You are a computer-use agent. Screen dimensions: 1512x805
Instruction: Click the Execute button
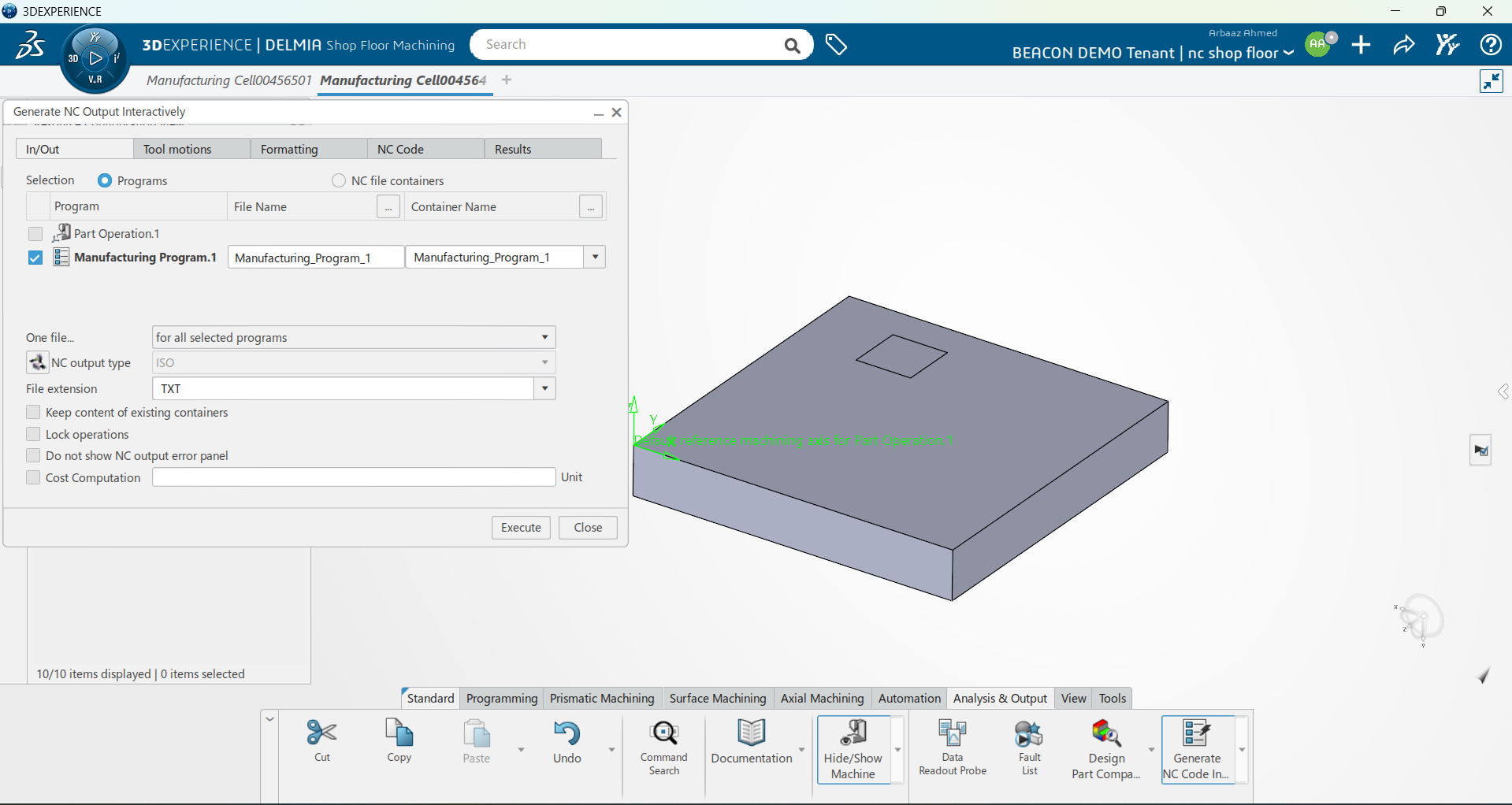pyautogui.click(x=521, y=528)
